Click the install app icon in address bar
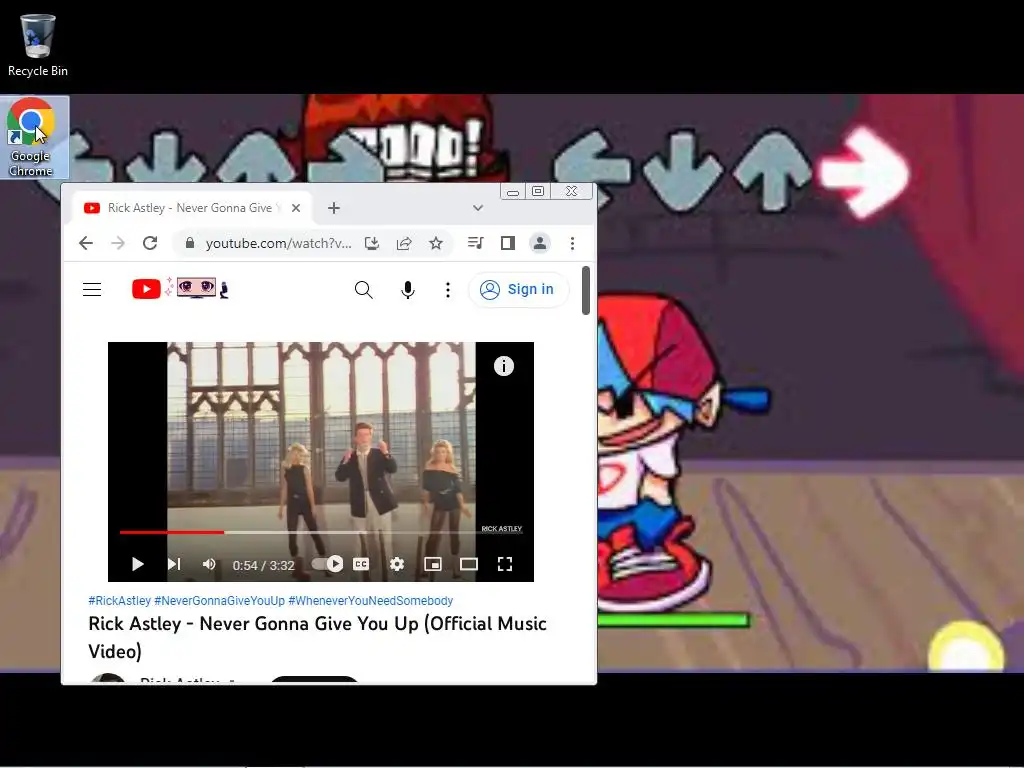 [372, 243]
